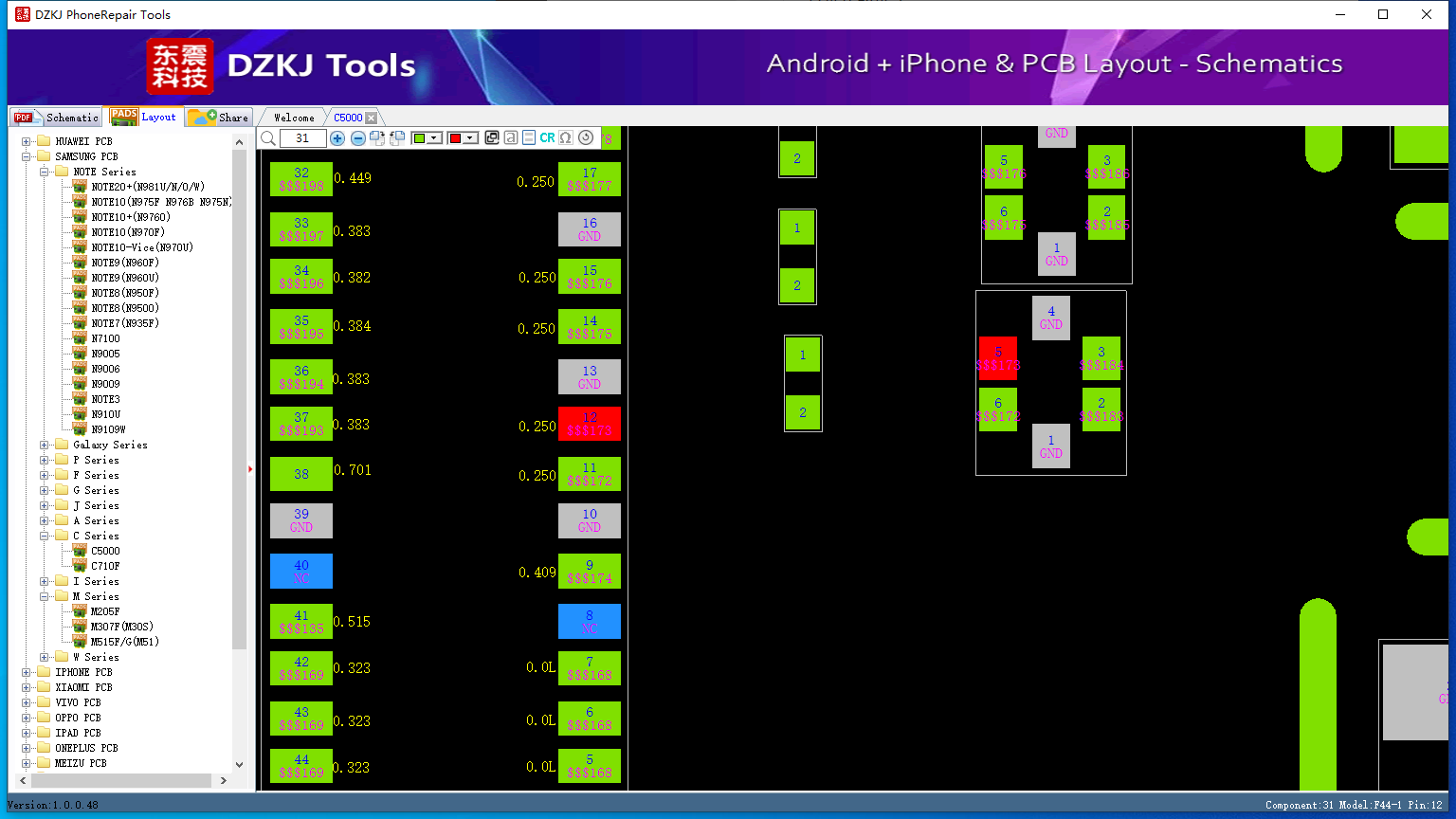Click the zoom value input field showing 31
Viewport: 1456px width, 819px height.
coord(303,138)
